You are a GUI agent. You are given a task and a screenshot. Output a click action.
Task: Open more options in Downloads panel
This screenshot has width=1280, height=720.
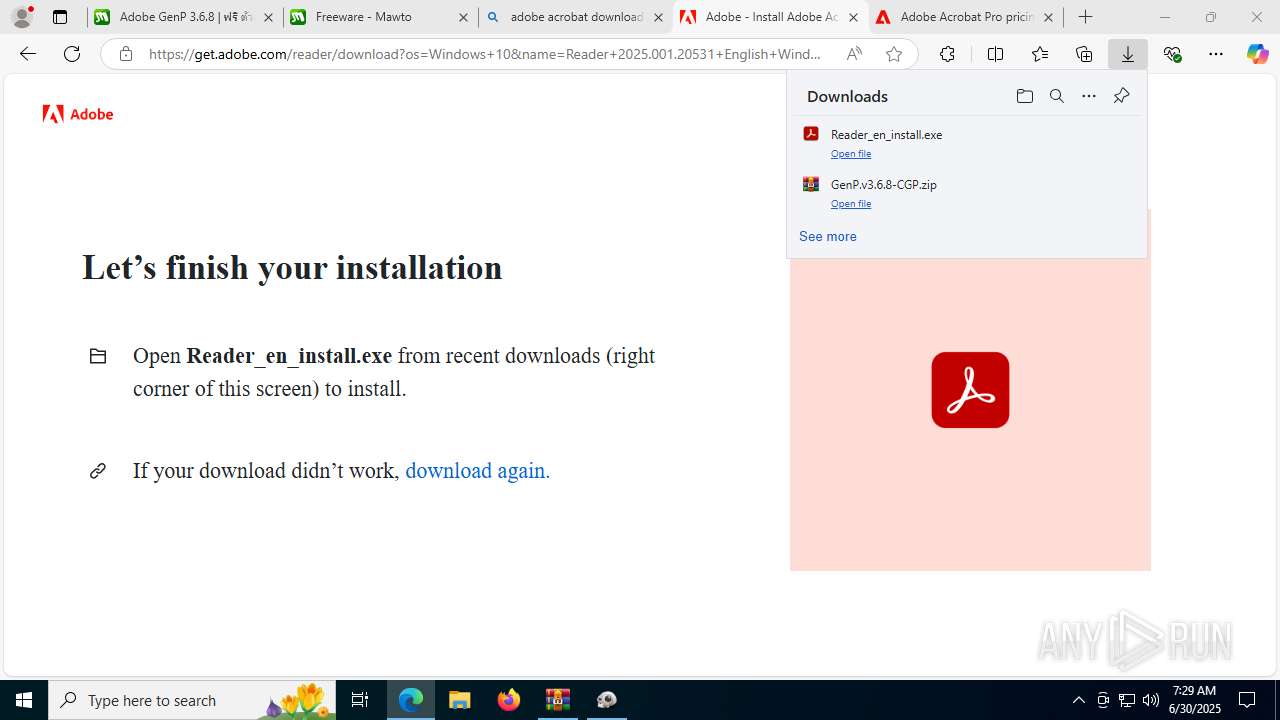pyautogui.click(x=1089, y=96)
